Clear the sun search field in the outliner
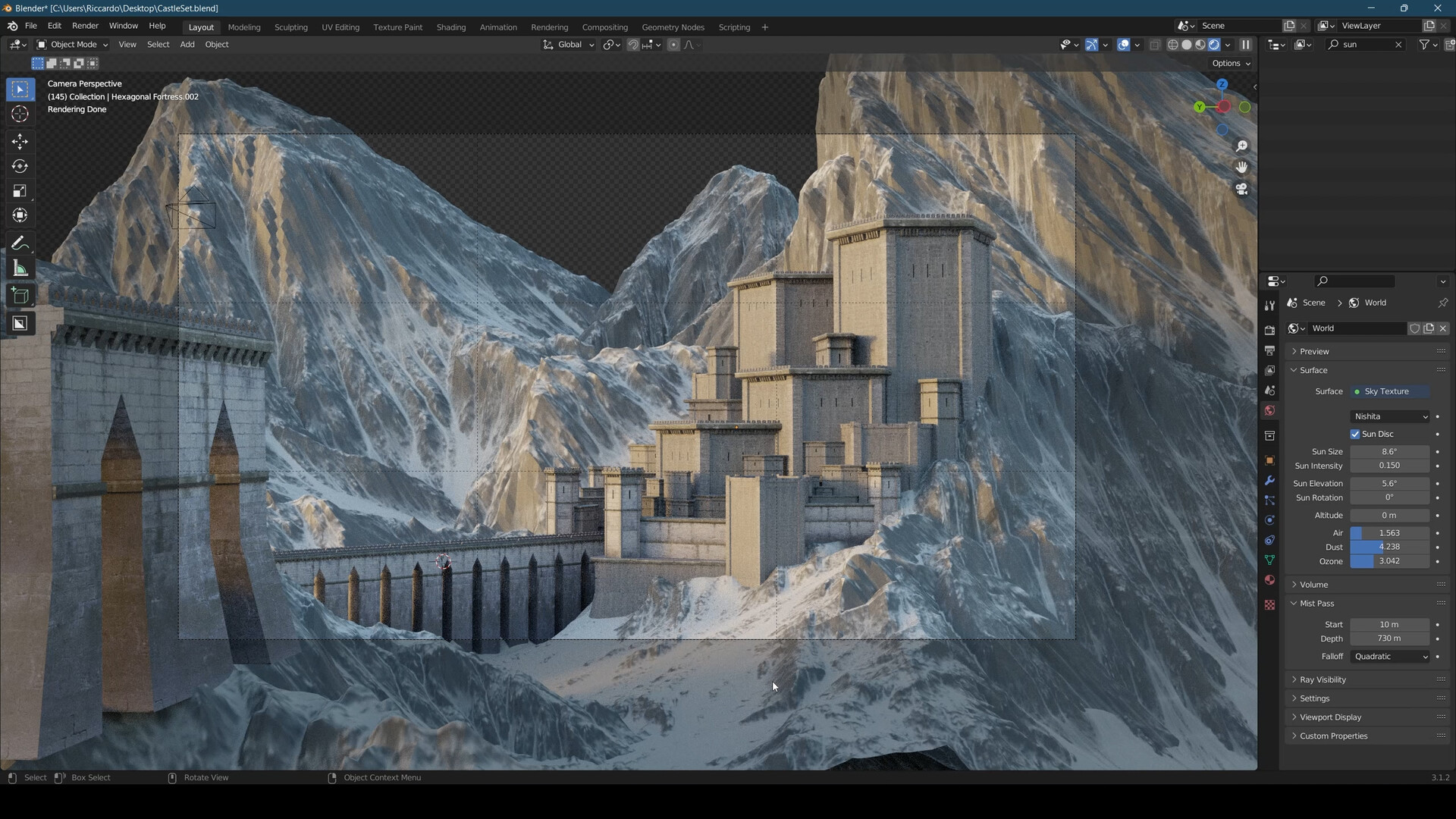 coord(1398,45)
